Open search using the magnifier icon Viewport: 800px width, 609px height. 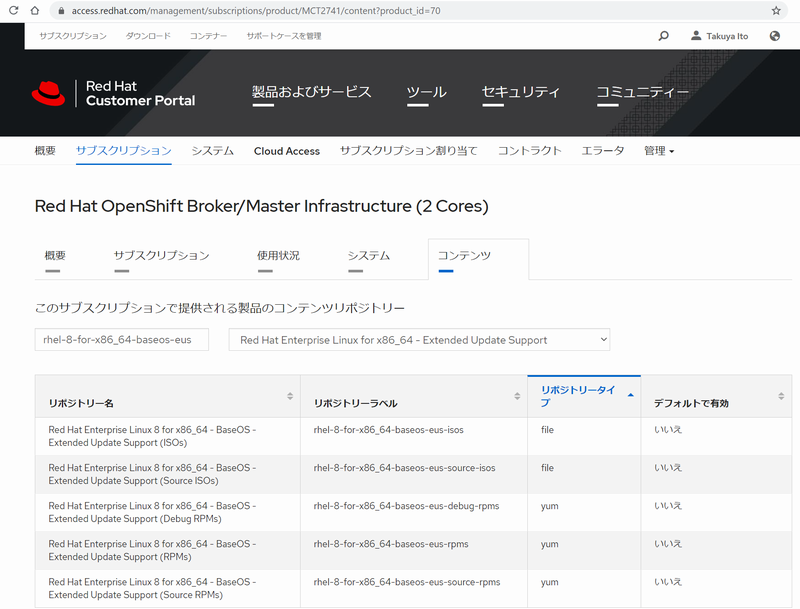tap(663, 36)
